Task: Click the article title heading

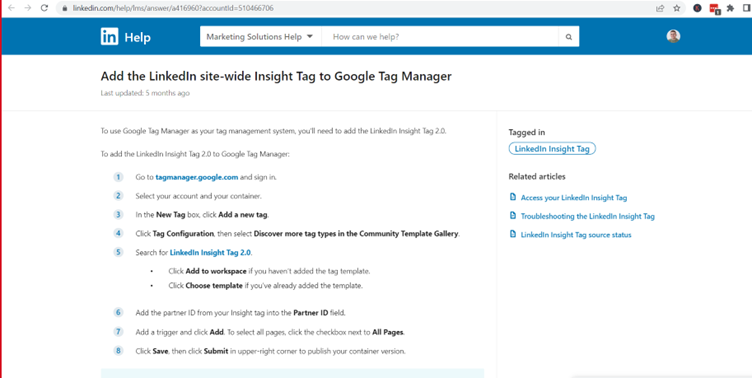Action: (x=276, y=76)
